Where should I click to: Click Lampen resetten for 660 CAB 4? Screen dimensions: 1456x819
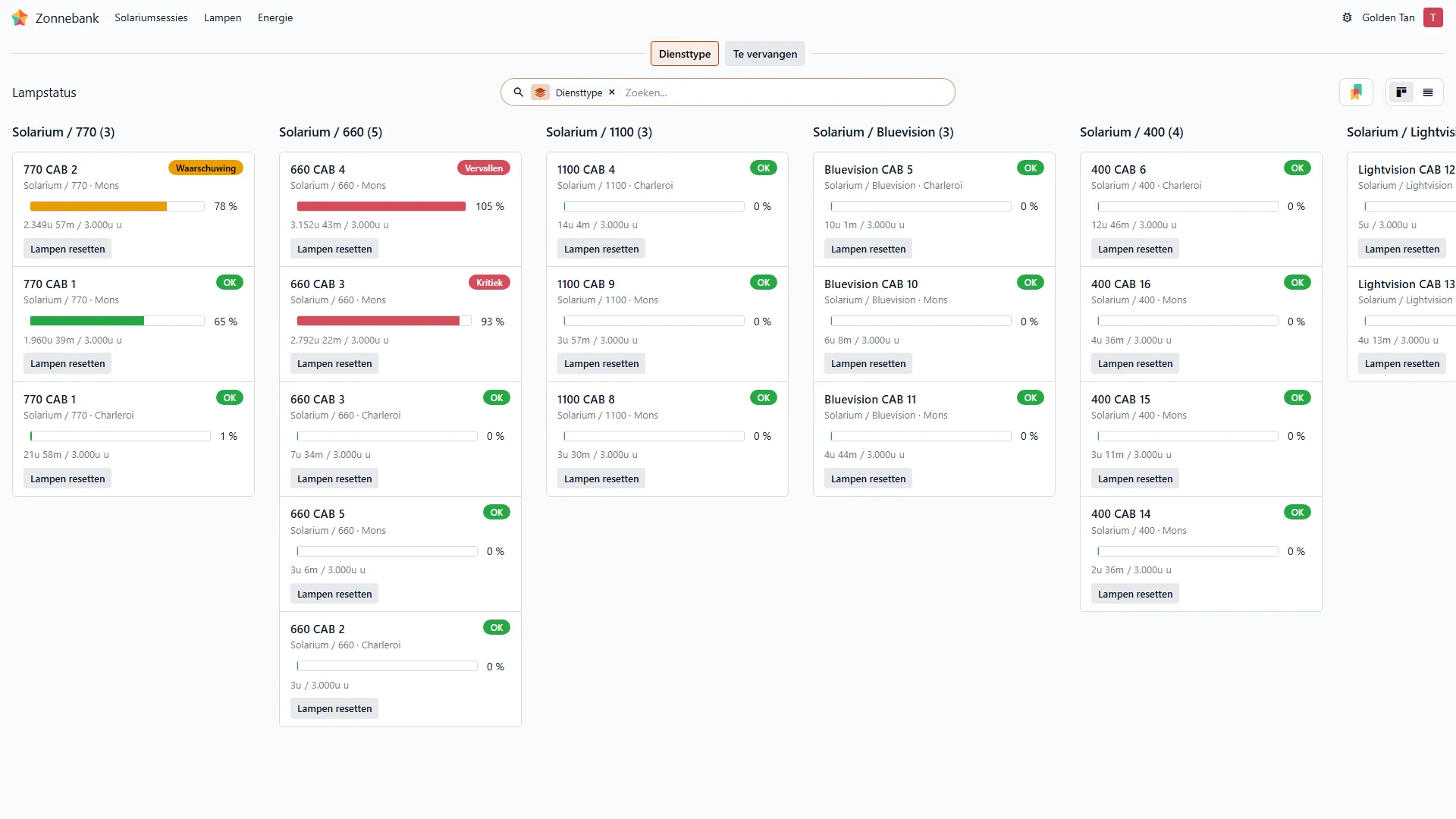coord(334,249)
